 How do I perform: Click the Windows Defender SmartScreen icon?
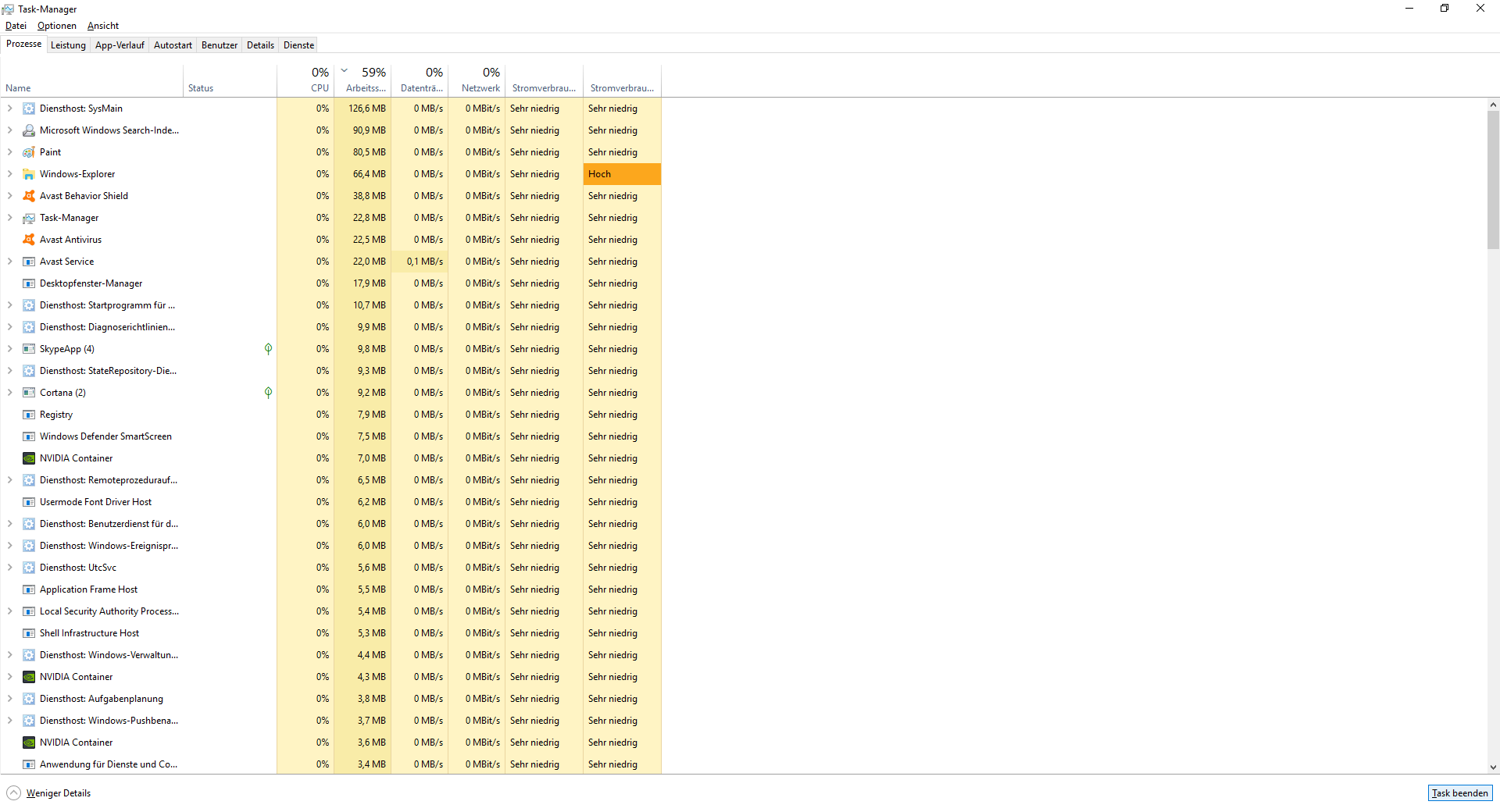[x=29, y=436]
